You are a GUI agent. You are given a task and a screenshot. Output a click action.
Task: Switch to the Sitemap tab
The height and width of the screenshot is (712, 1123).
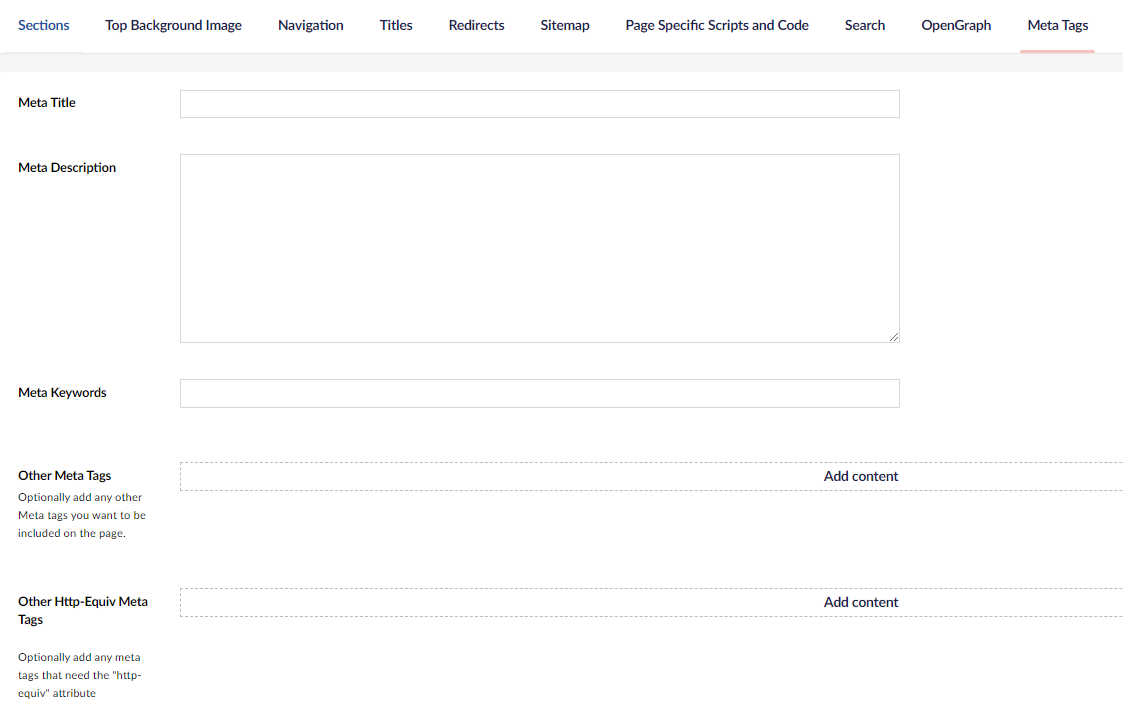point(565,25)
